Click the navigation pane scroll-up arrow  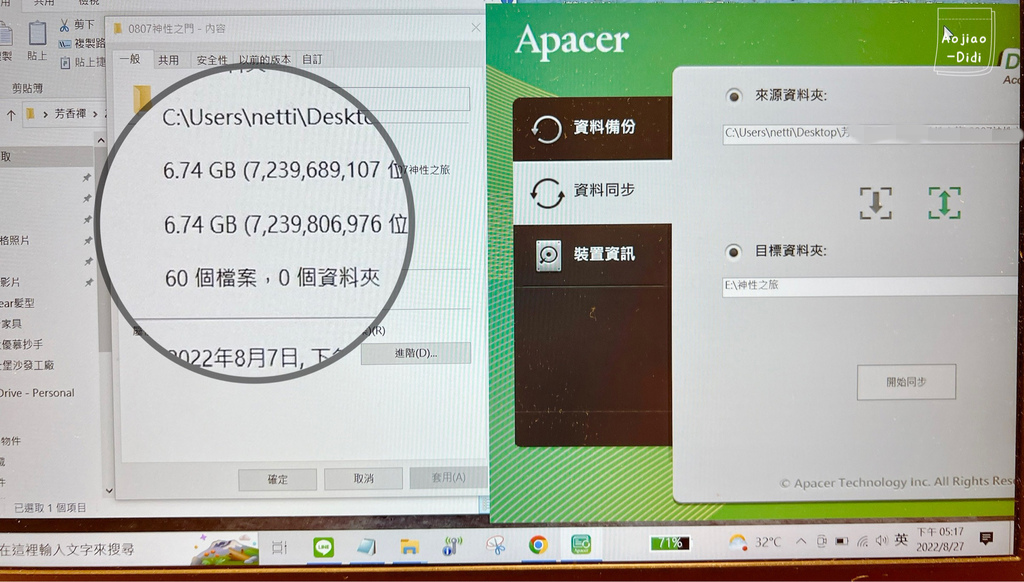[101, 140]
